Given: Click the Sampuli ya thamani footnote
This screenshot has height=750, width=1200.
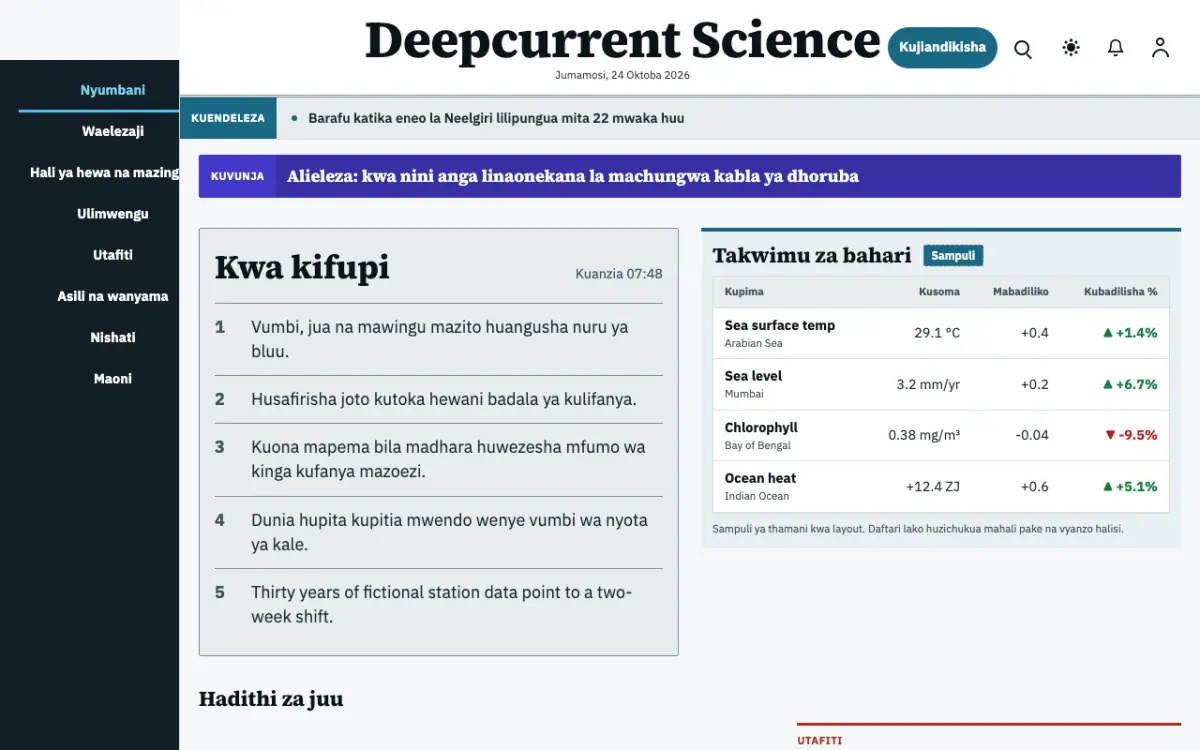Looking at the screenshot, I should click(918, 529).
